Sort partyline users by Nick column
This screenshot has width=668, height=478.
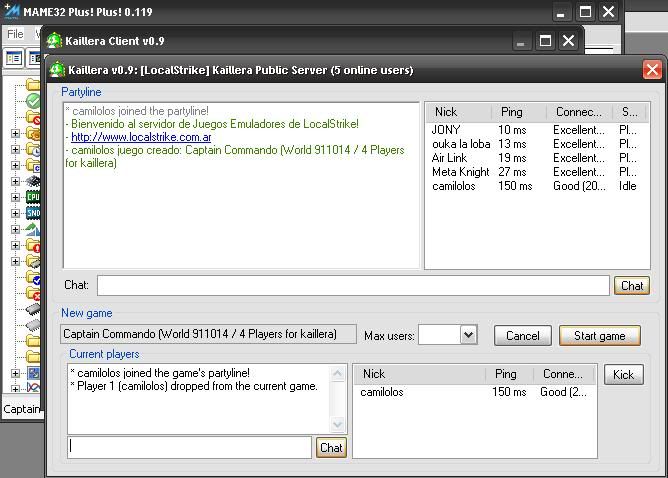point(458,112)
